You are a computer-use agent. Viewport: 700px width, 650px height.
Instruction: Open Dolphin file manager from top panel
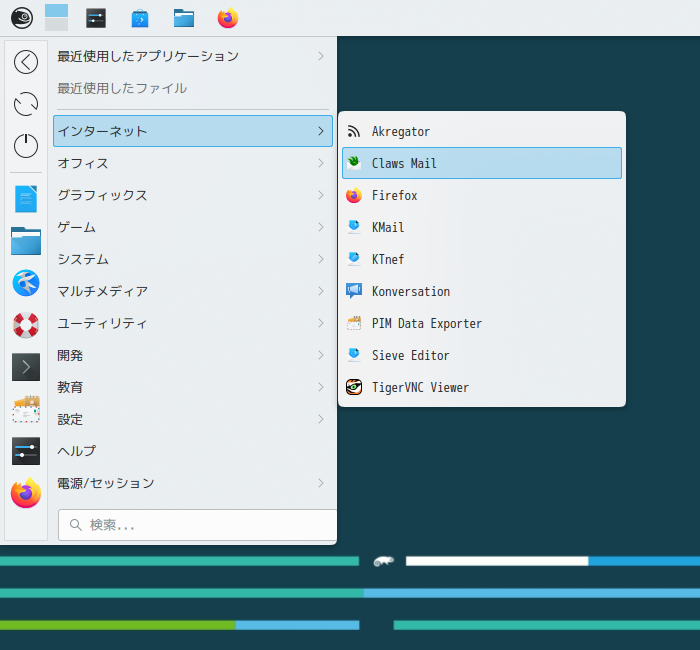click(184, 18)
